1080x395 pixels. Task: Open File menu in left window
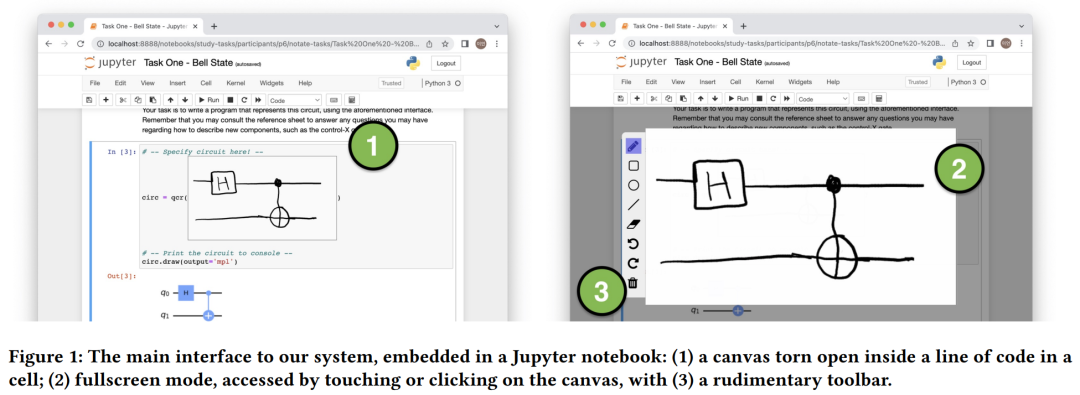tap(96, 83)
